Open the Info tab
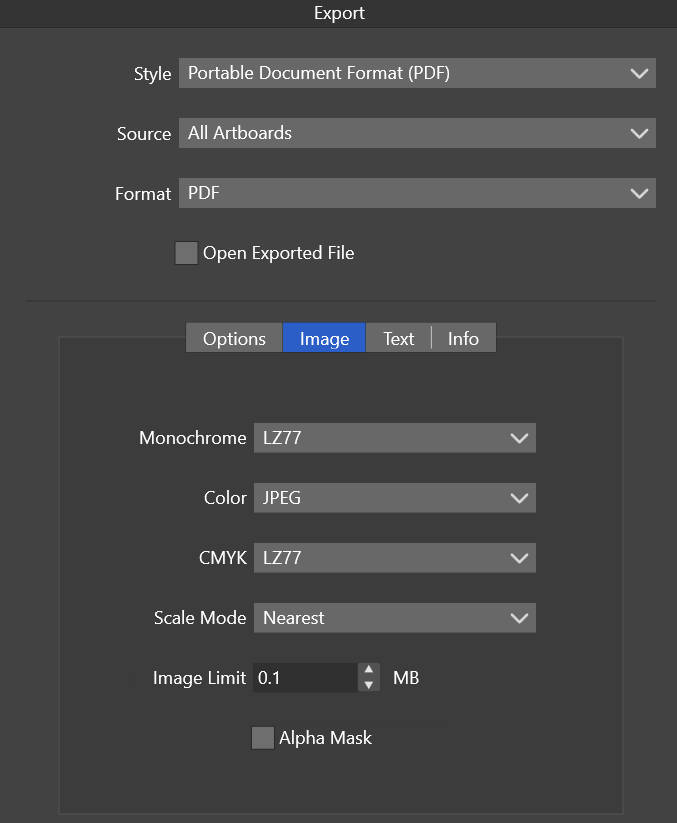This screenshot has height=823, width=677. (462, 338)
